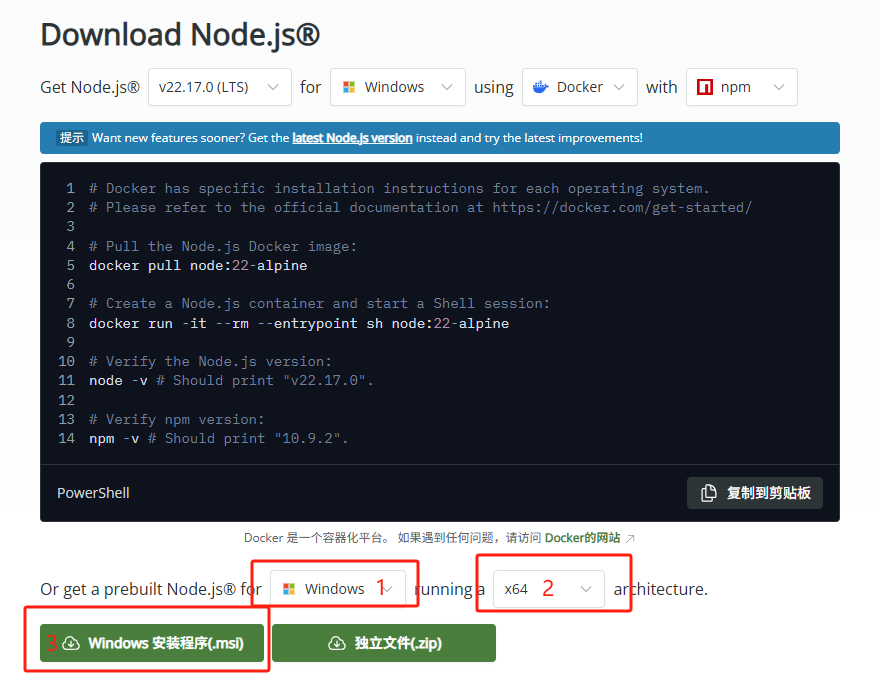The image size is (880, 690).
Task: Visit the Docker的网站 link
Action: point(582,538)
